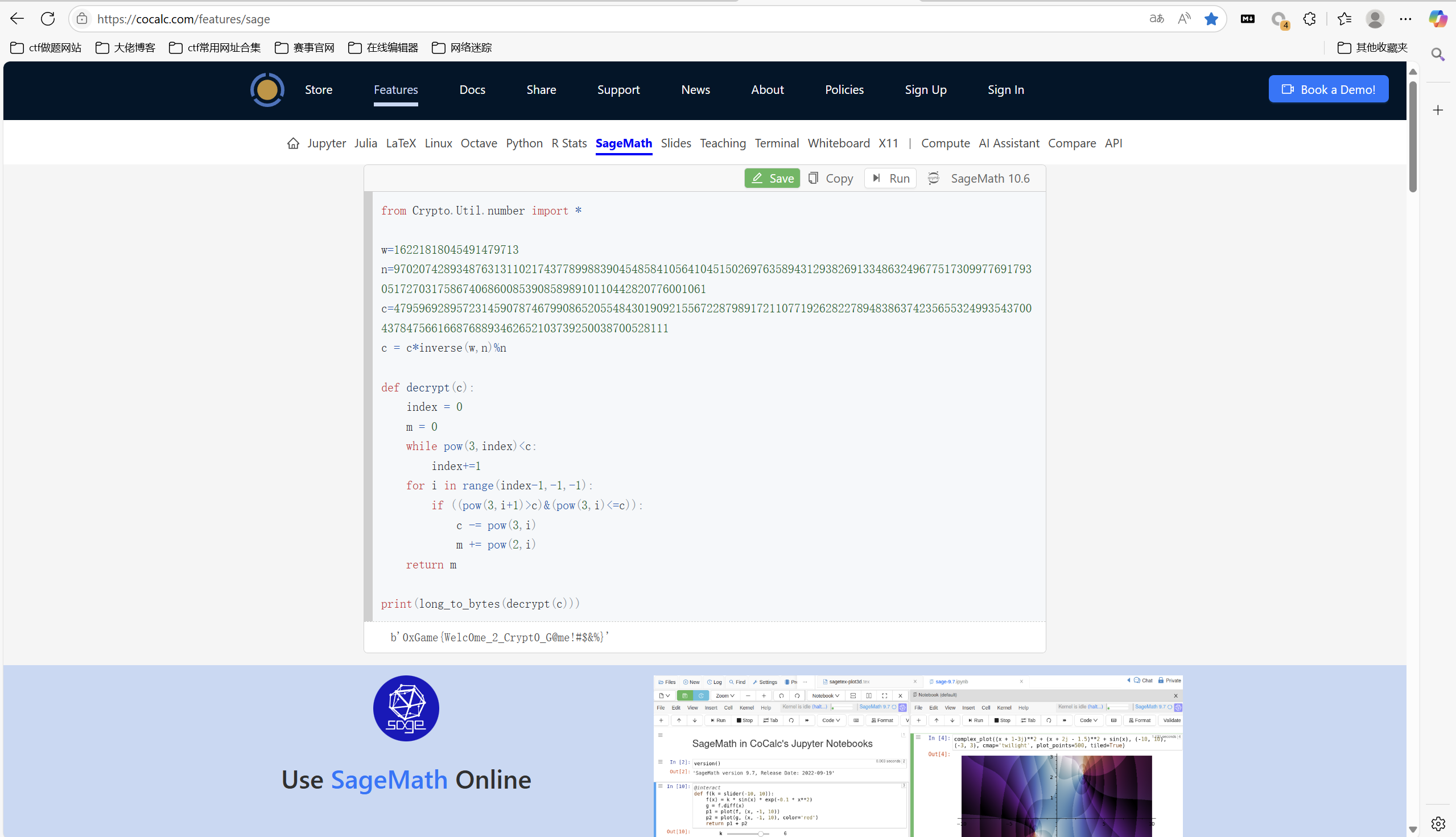This screenshot has width=1456, height=837.
Task: Open the Store menu item
Action: coord(319,90)
